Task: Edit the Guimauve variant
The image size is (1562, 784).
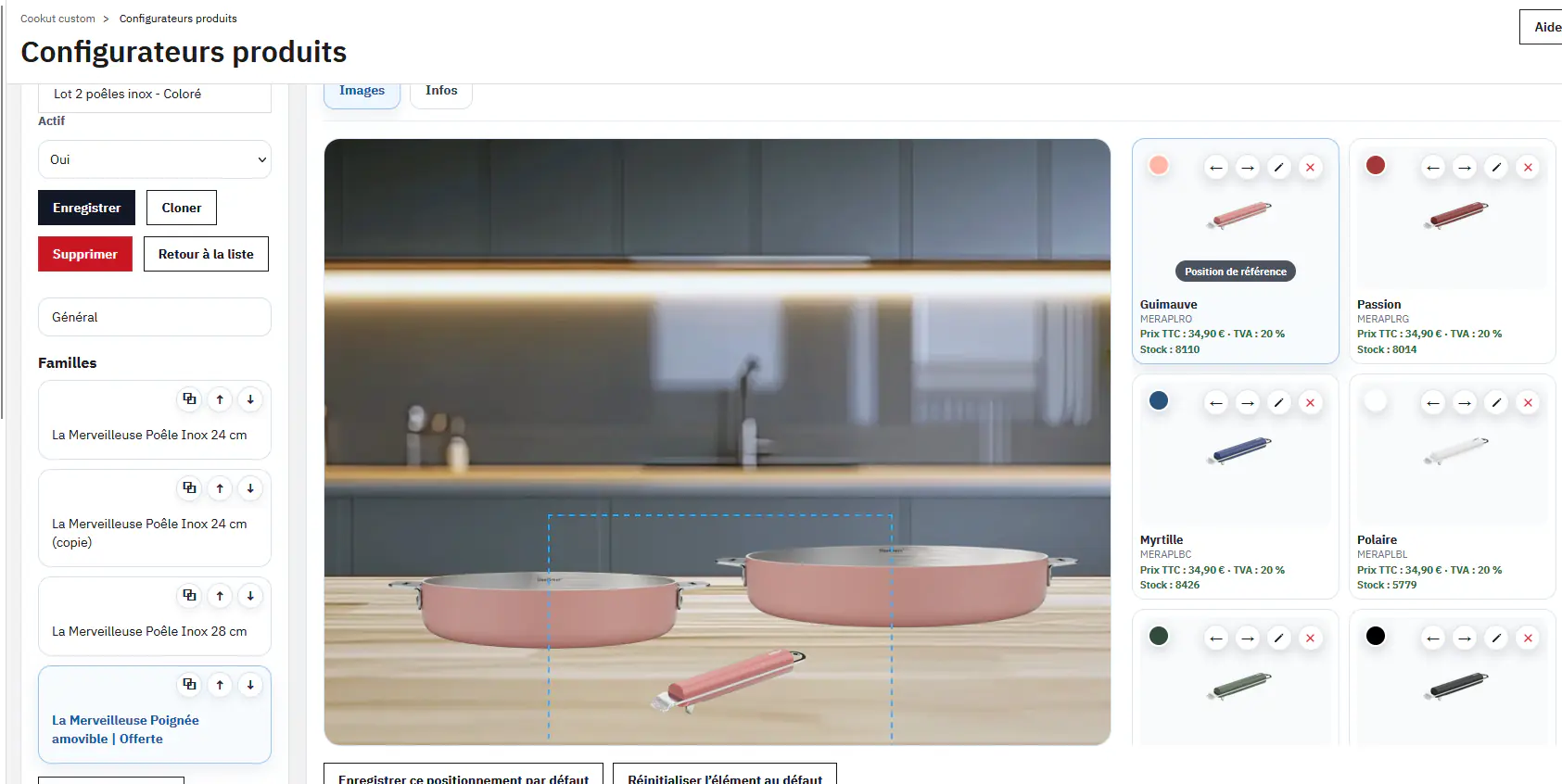Action: coord(1278,168)
